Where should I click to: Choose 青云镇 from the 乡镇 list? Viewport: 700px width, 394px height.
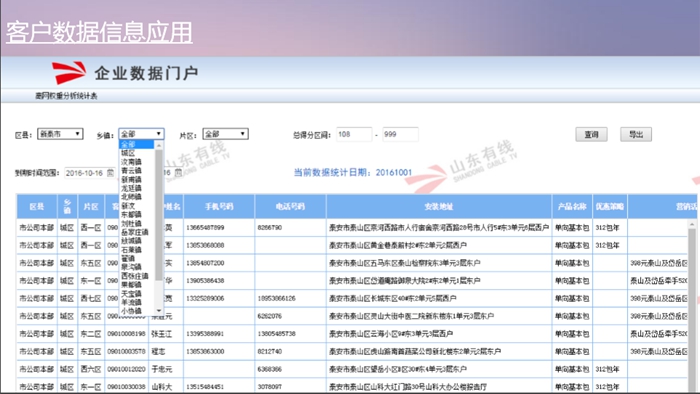pos(131,170)
